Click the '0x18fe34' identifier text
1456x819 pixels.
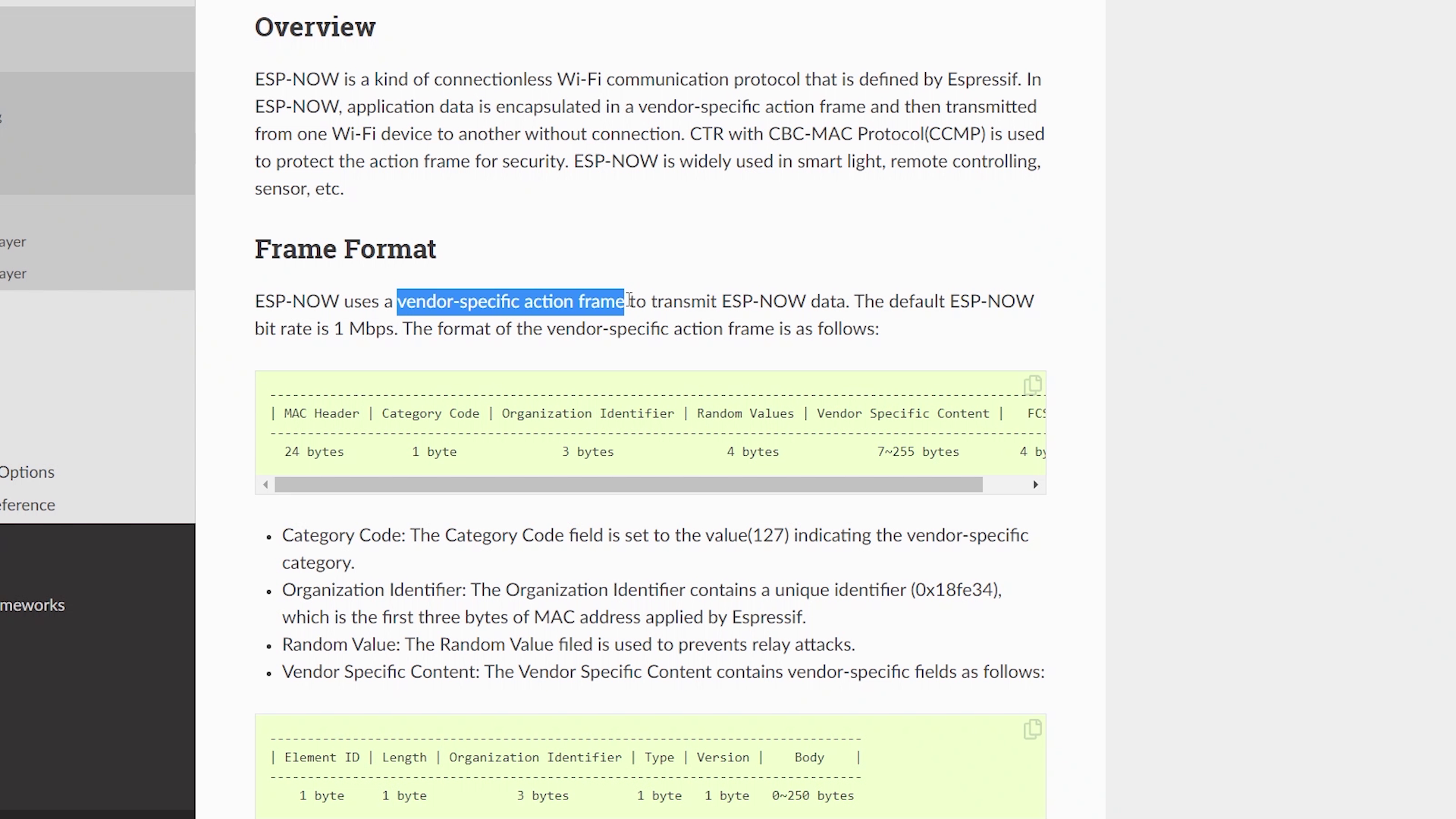[955, 590]
